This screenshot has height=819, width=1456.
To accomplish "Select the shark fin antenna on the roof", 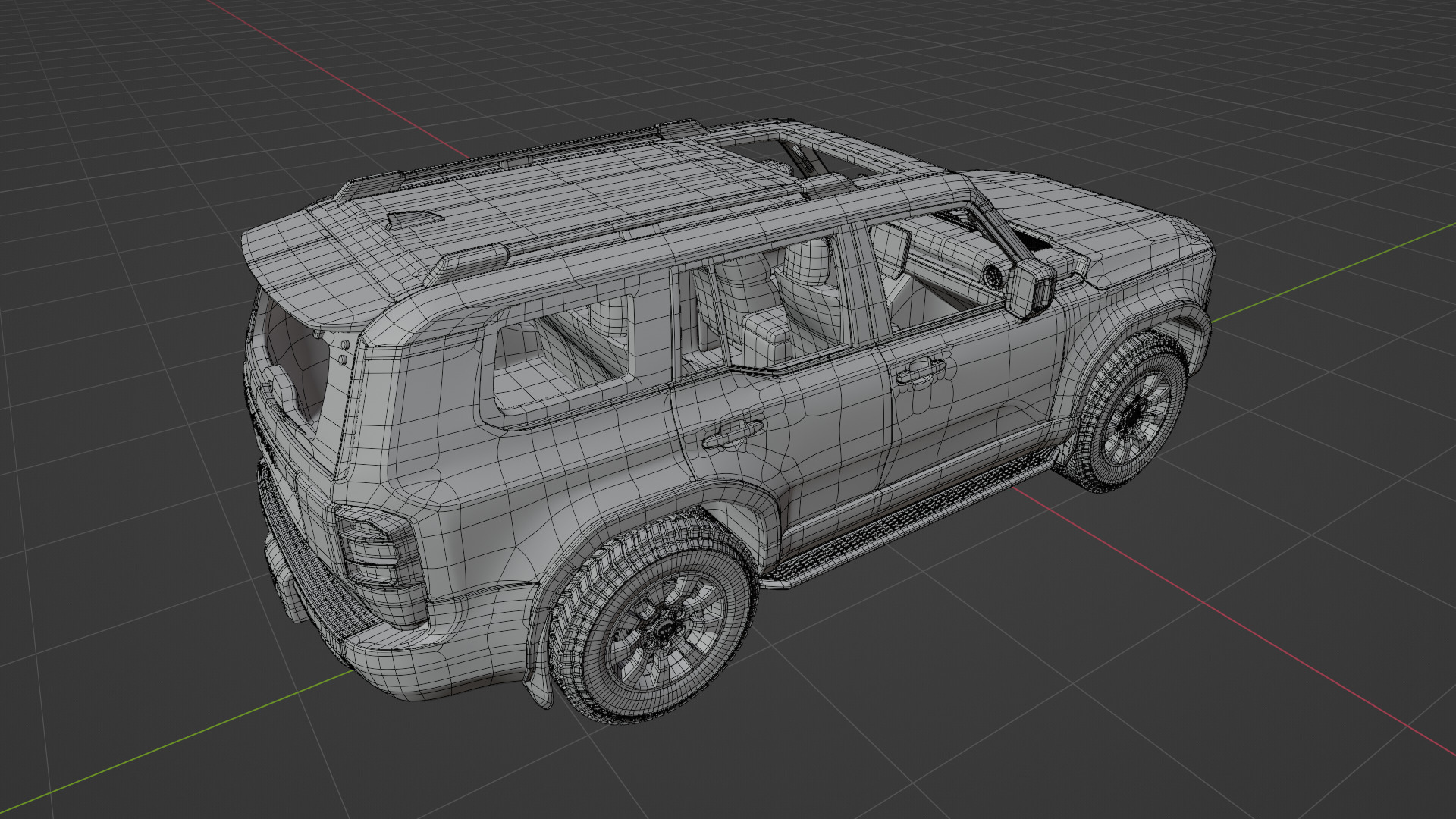I will (x=413, y=218).
